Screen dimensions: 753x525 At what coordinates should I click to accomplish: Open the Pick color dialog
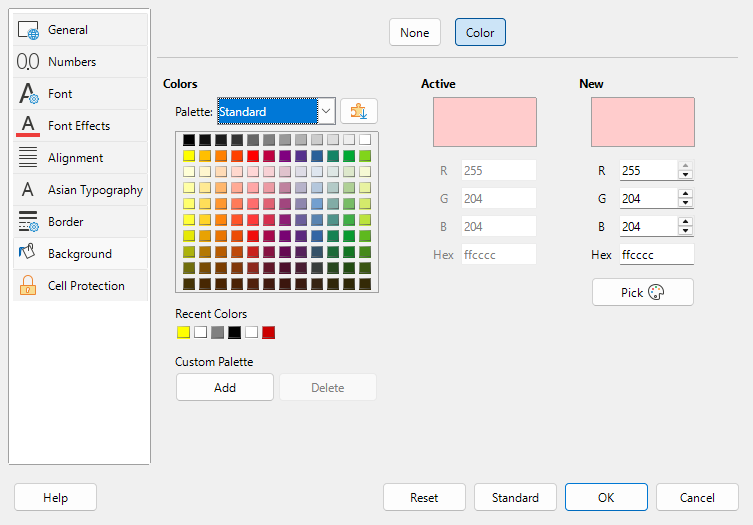tap(643, 292)
